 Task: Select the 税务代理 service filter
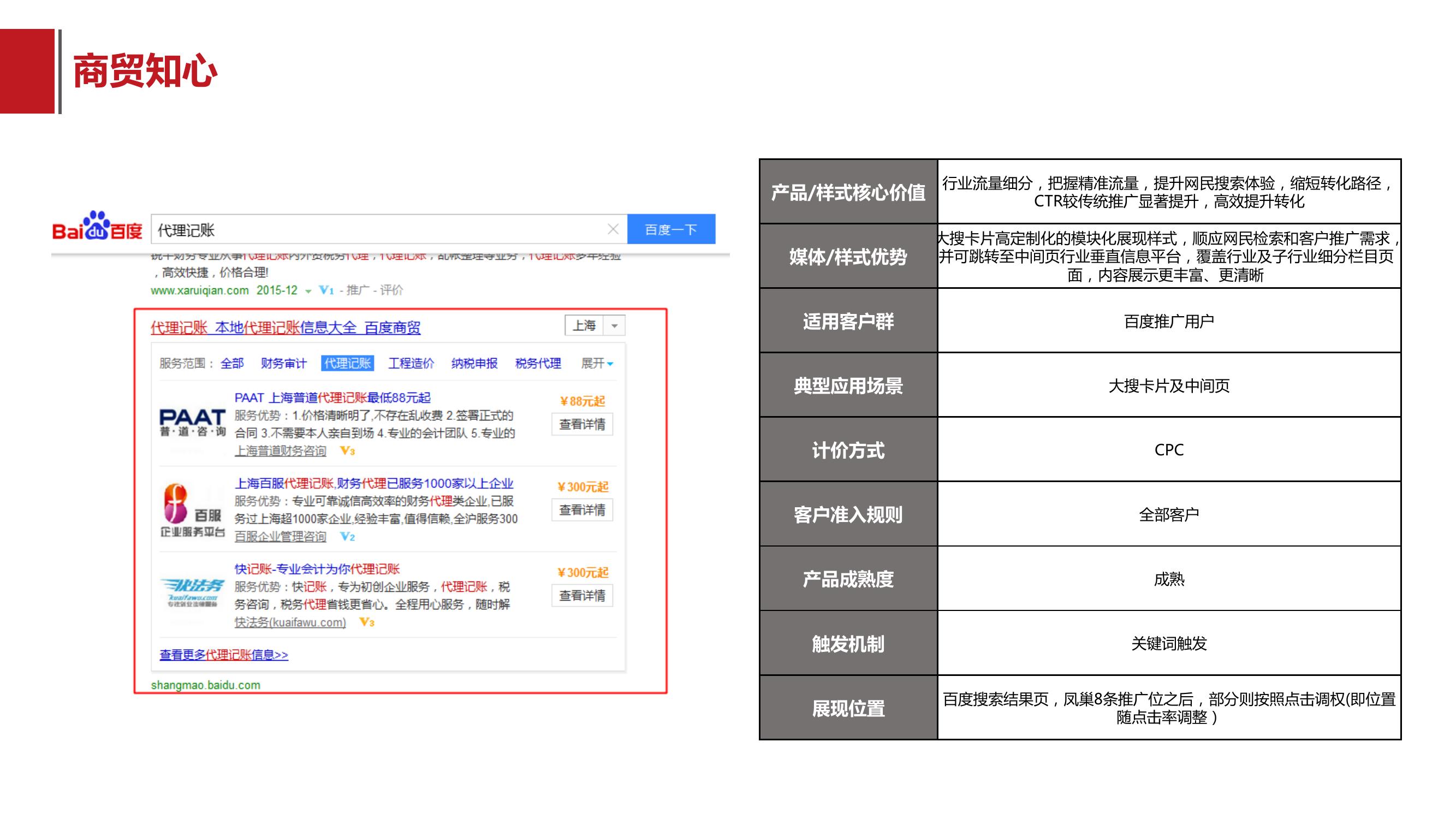(x=538, y=364)
